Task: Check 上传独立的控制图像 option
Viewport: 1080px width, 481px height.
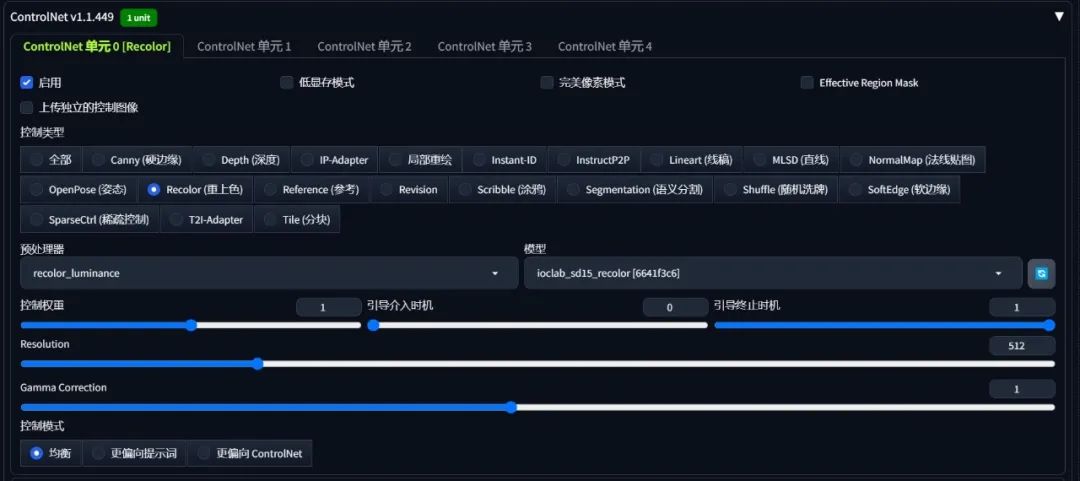Action: (x=27, y=108)
